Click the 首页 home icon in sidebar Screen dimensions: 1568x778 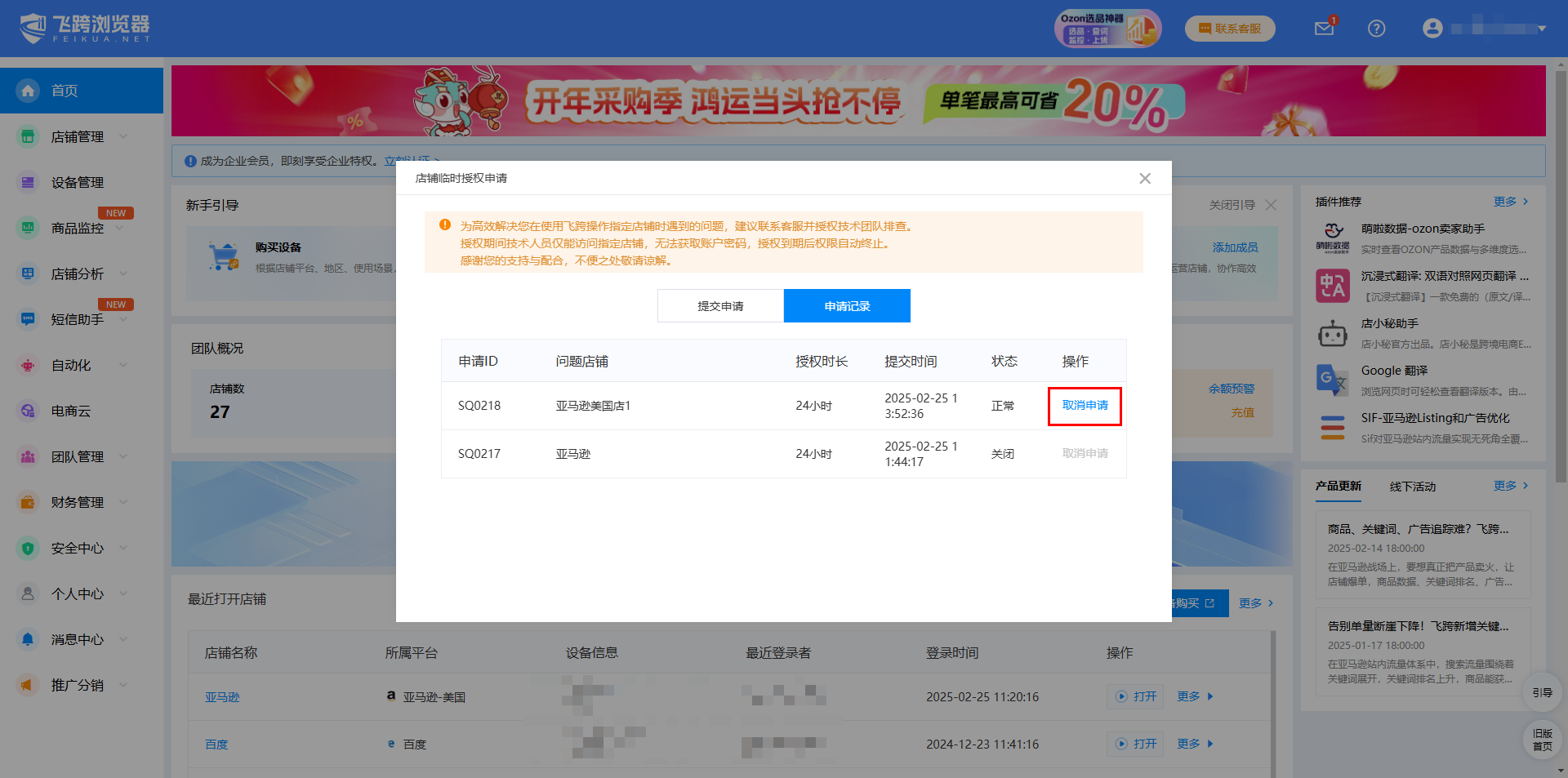[x=29, y=91]
